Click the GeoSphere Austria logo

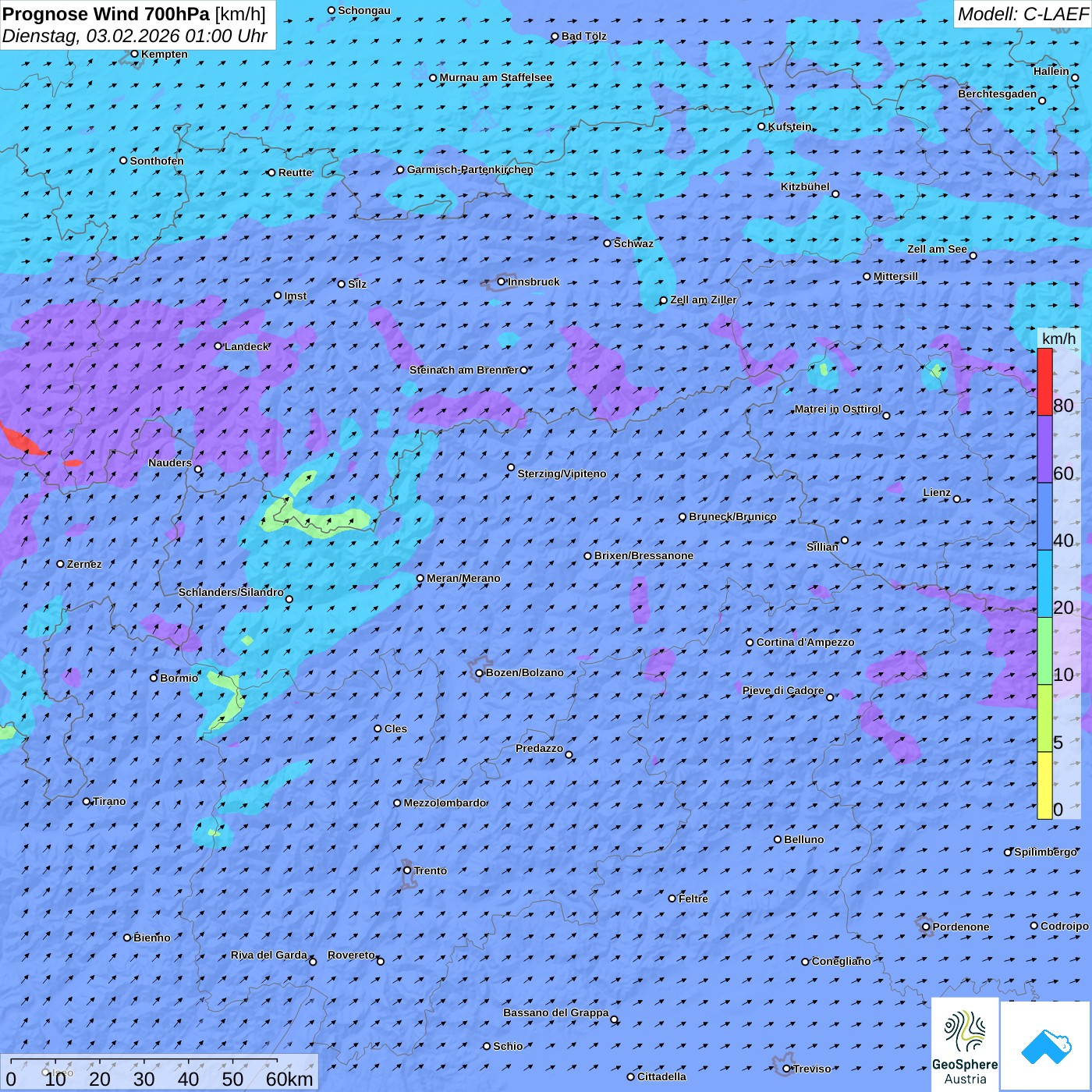965,1044
